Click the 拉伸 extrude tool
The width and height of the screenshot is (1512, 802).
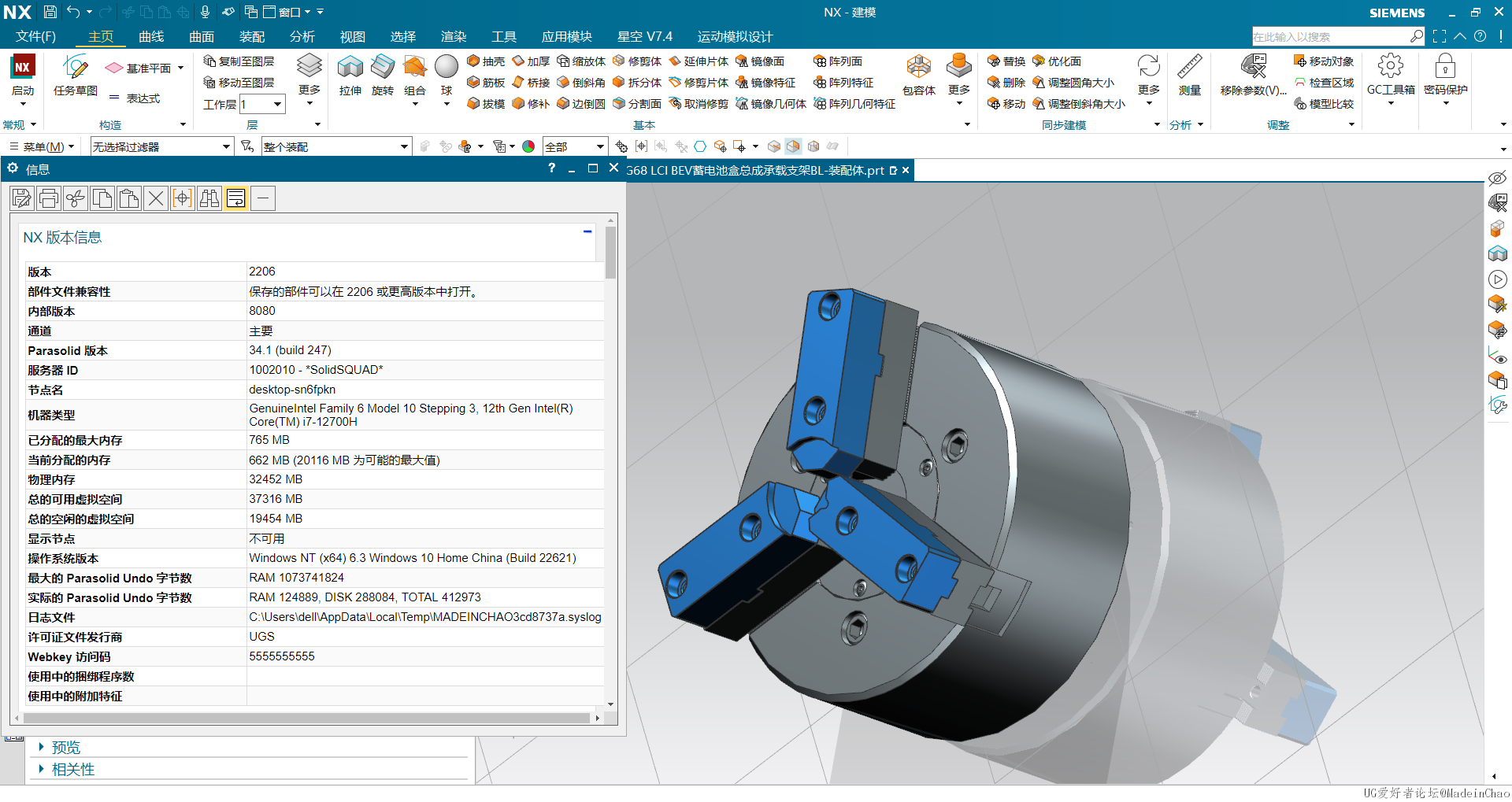point(350,76)
